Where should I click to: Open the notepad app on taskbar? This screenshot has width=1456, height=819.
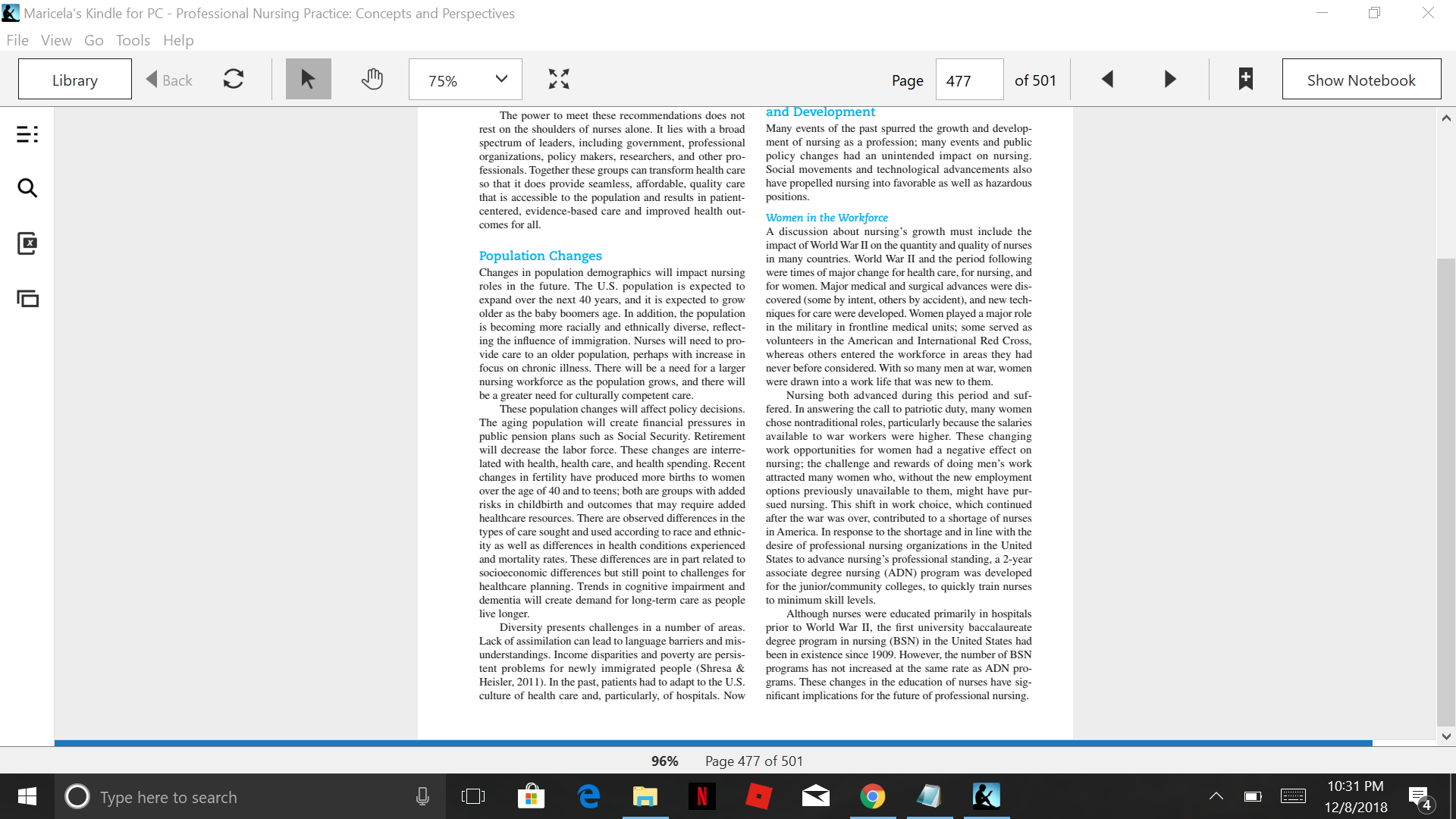click(930, 796)
